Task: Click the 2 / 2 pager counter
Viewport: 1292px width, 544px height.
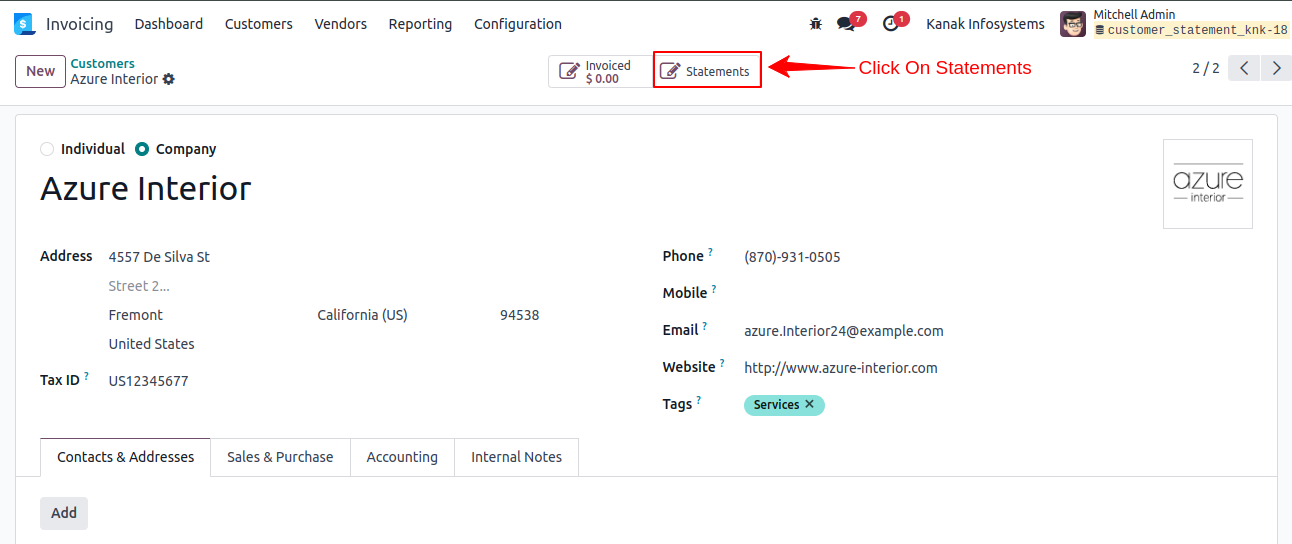Action: (1206, 68)
